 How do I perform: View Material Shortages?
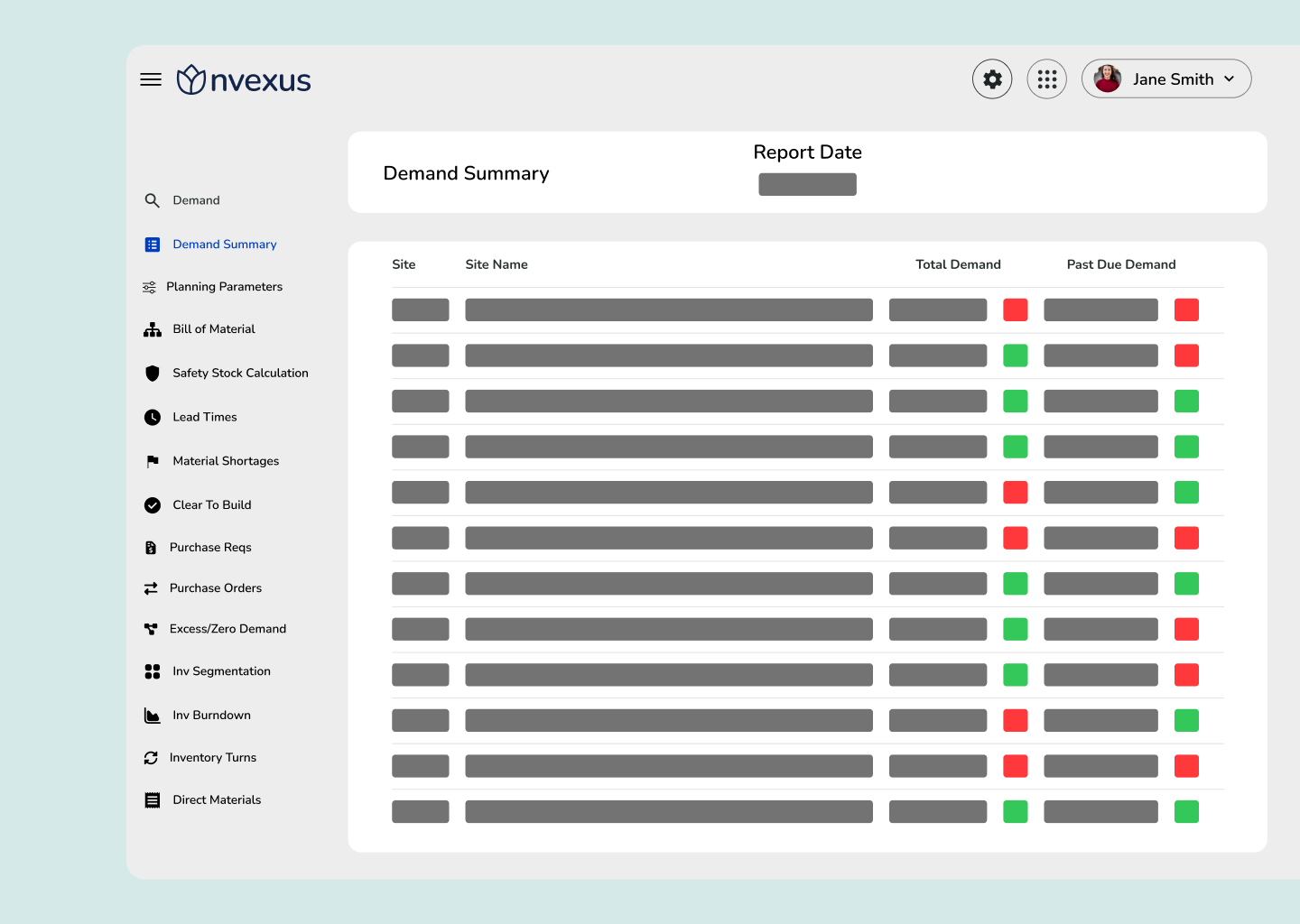[x=226, y=461]
